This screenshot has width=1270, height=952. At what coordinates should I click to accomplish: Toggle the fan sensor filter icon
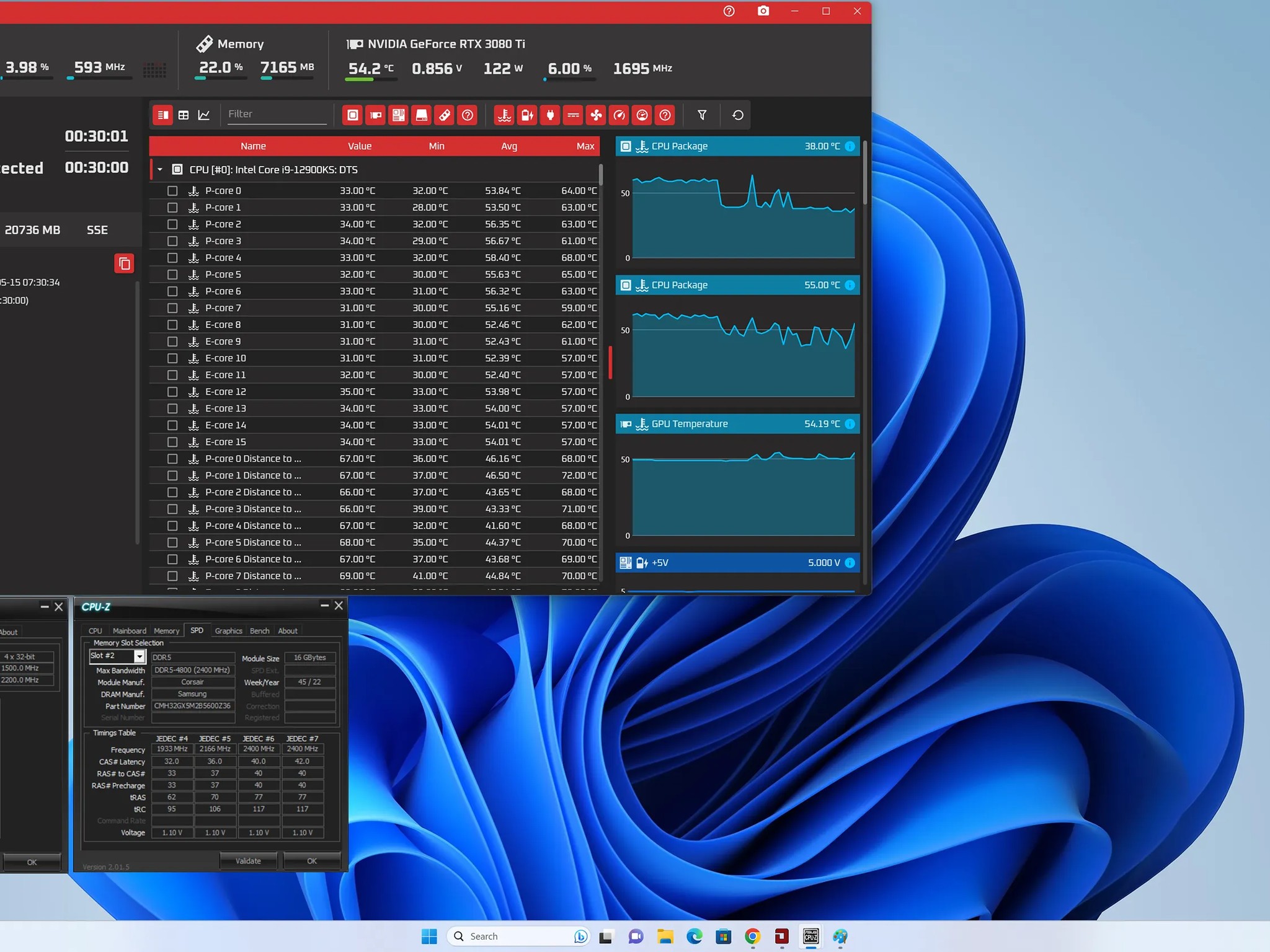(x=597, y=115)
